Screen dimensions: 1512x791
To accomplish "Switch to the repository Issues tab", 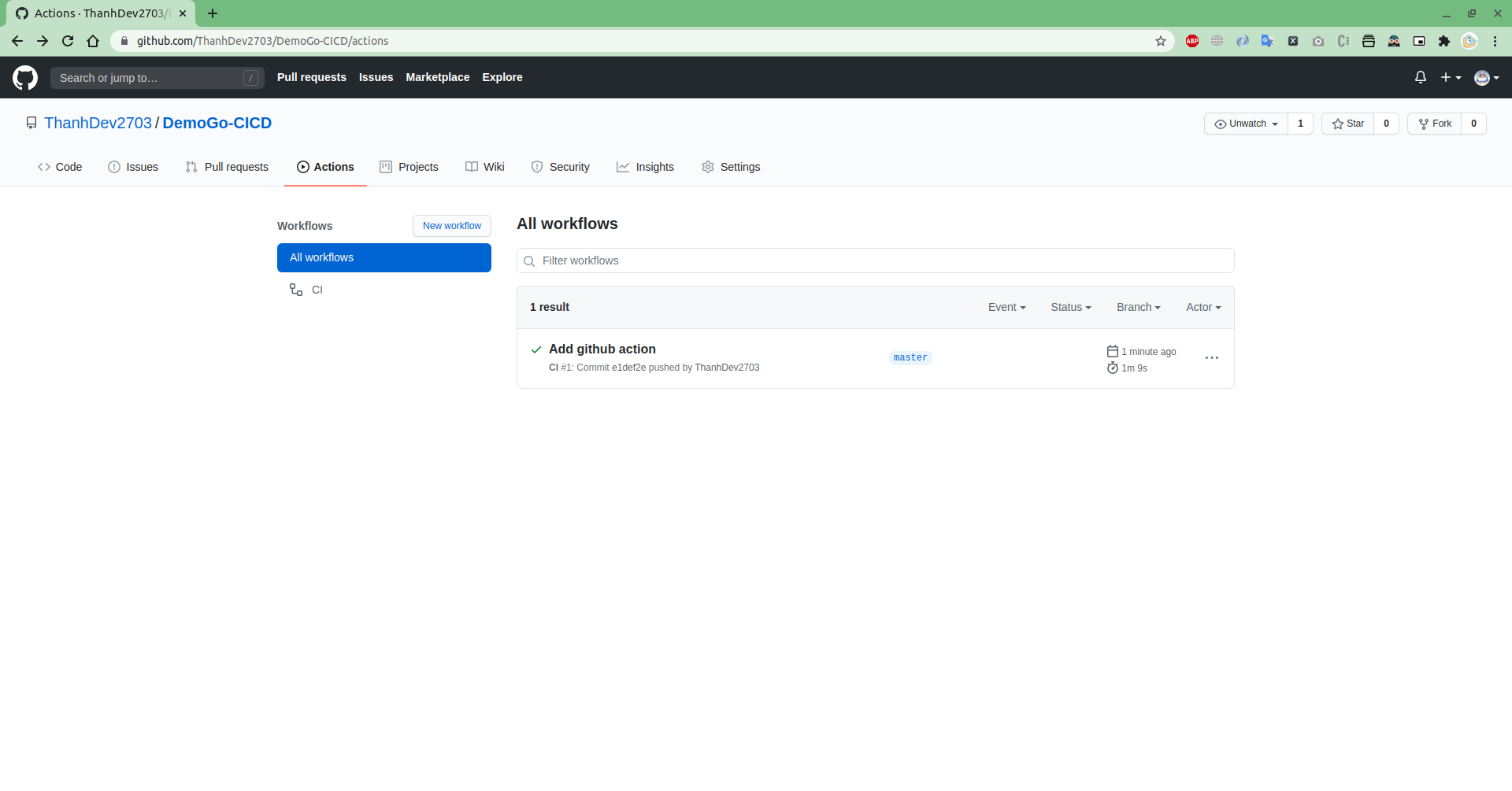I will click(x=133, y=167).
